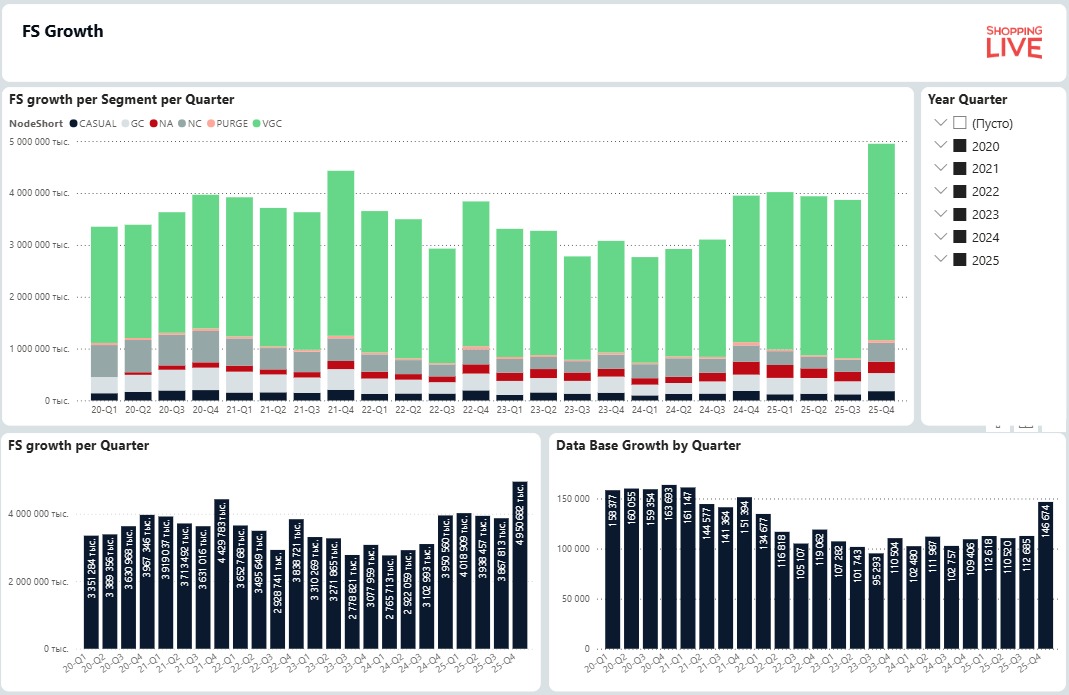Select the GC legend color dot
1069x695 pixels.
coord(125,123)
